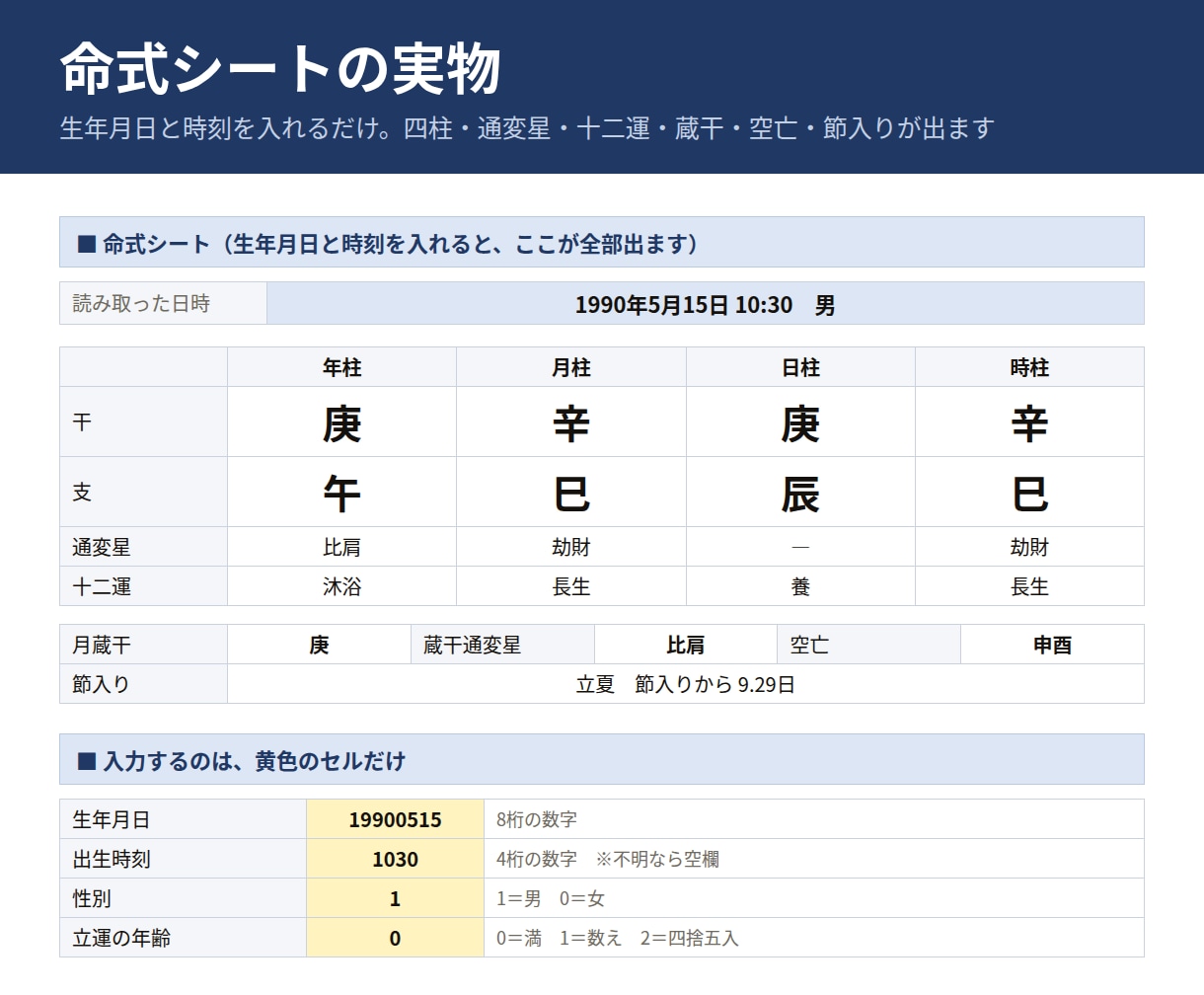This screenshot has height=995, width=1204.
Task: Click the branch 巳 in 月柱
Action: tap(571, 494)
